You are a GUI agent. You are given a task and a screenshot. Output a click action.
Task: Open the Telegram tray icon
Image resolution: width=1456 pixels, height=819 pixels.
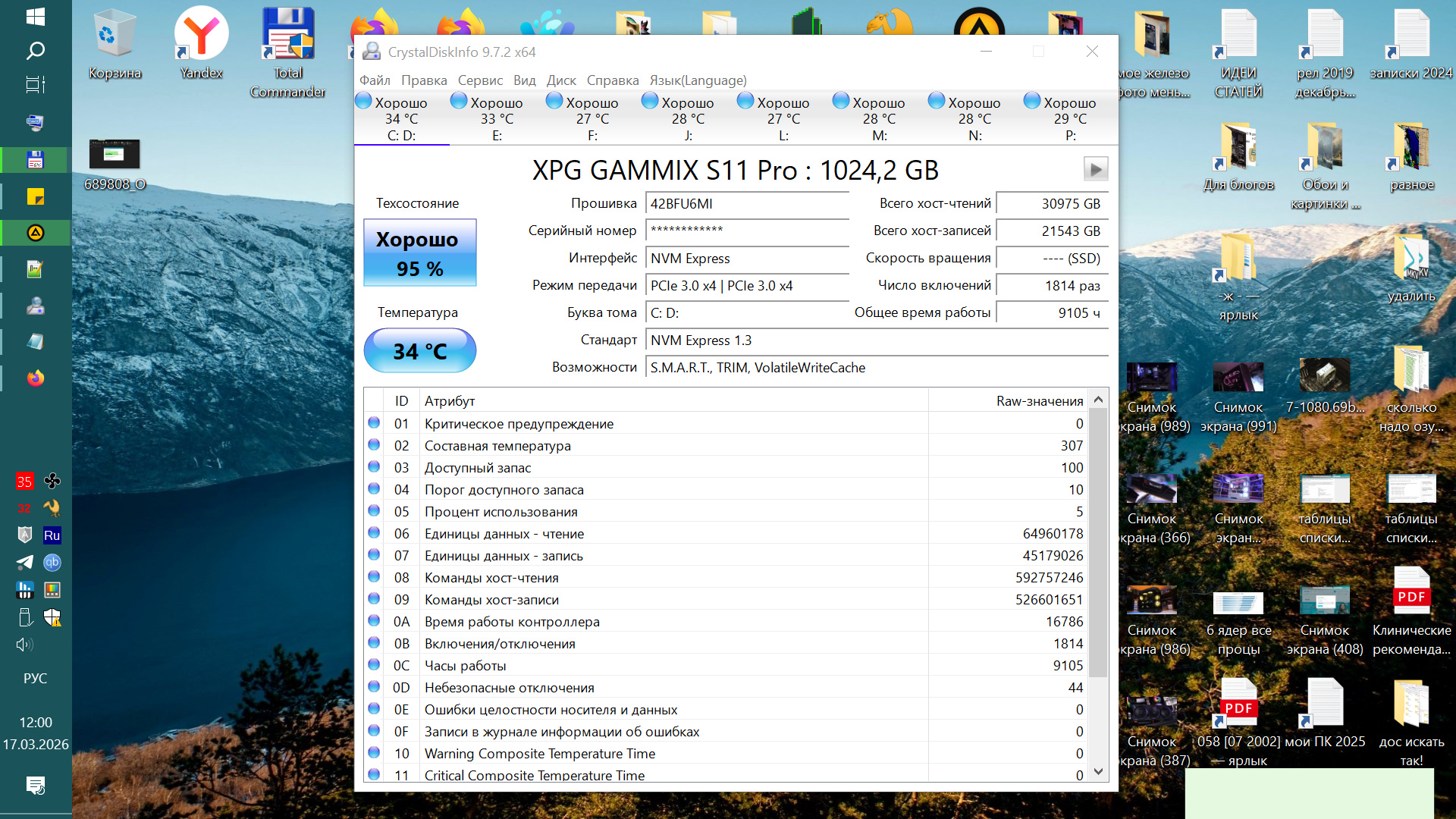point(24,563)
